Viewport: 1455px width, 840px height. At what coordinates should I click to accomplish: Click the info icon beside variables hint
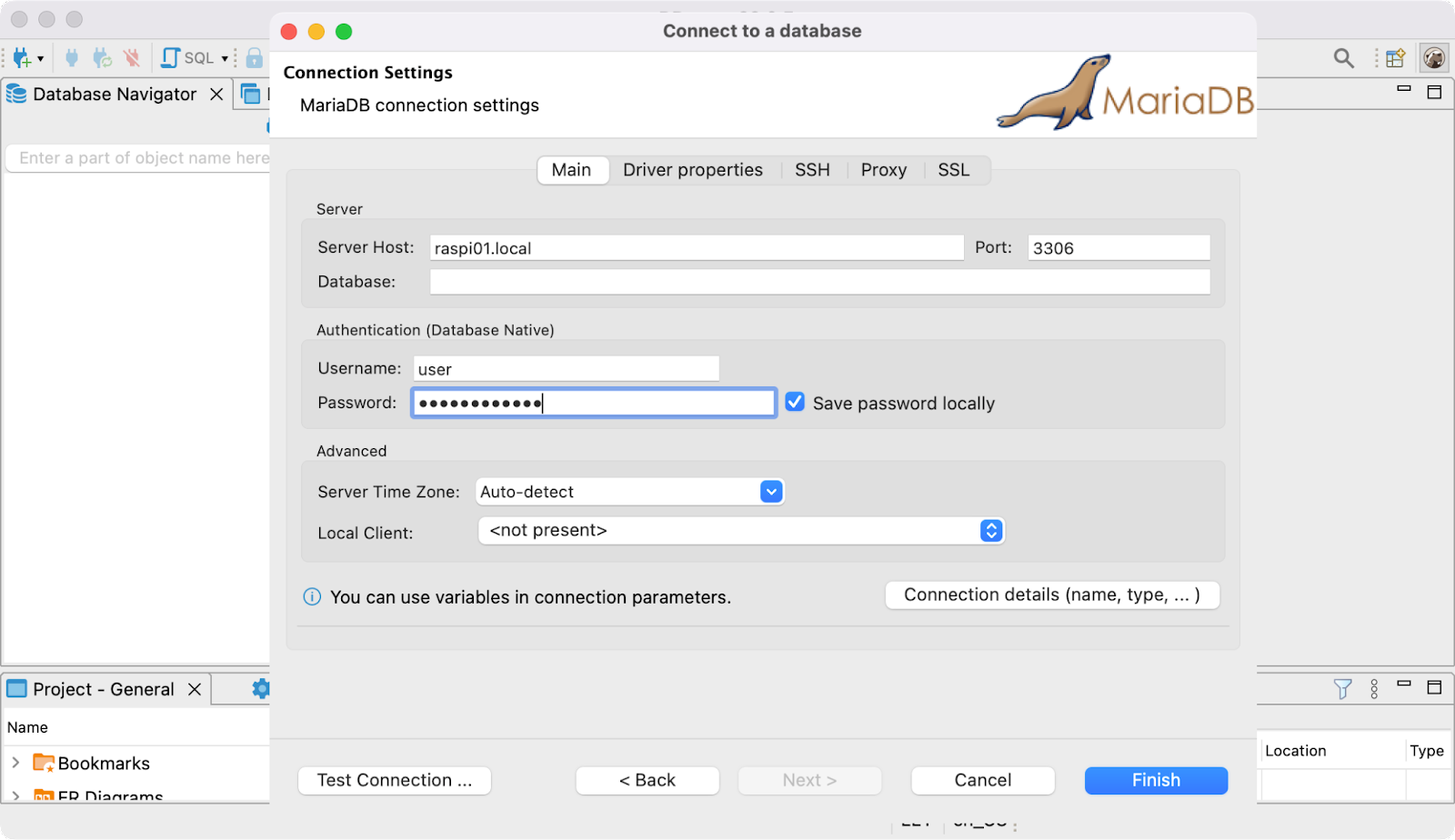click(x=312, y=597)
